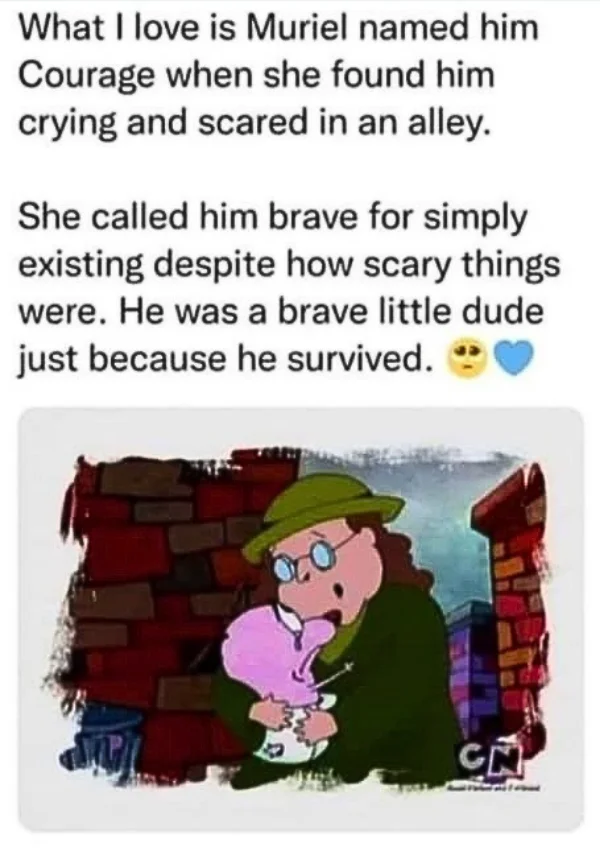Click the line "existing despite how scary things"
The width and height of the screenshot is (600, 849).
click(289, 266)
